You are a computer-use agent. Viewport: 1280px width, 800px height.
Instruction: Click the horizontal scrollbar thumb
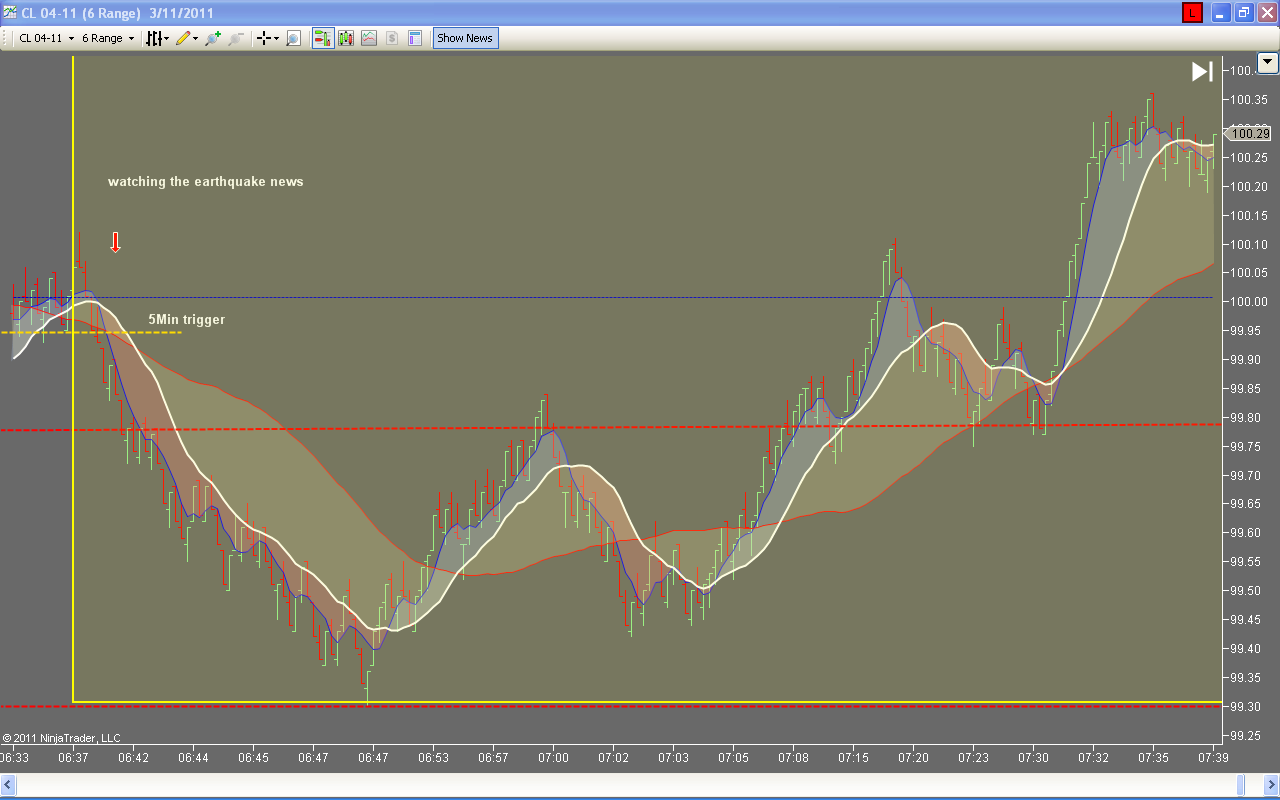[1241, 785]
